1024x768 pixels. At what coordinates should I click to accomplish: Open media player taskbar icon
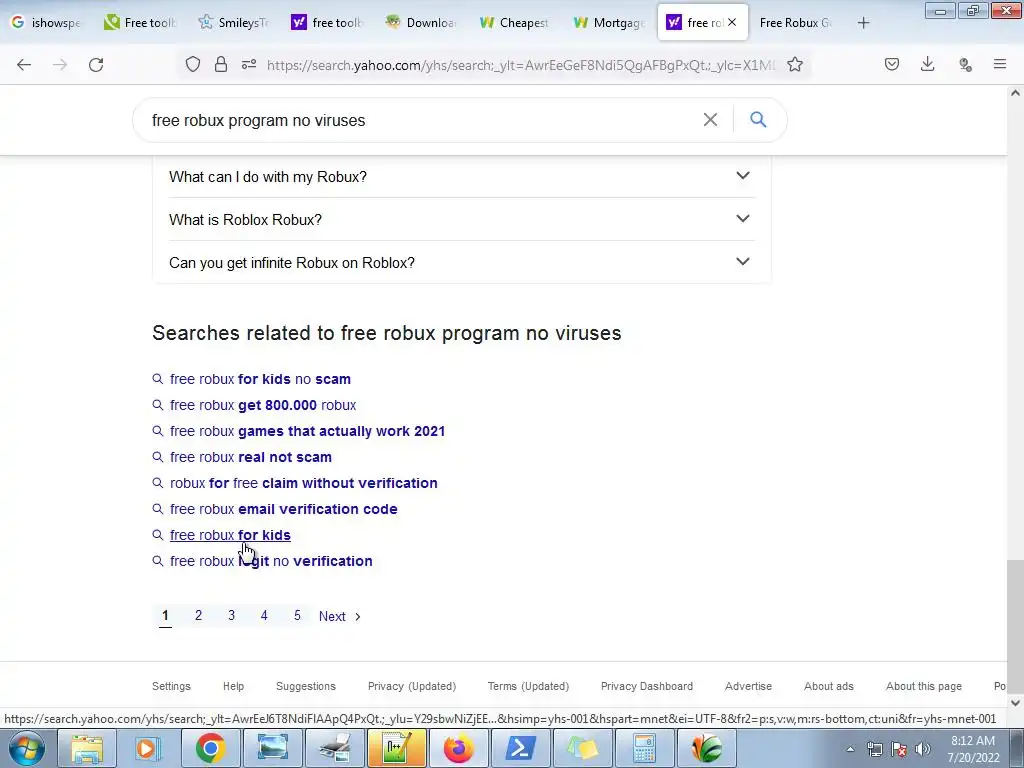[x=148, y=748]
